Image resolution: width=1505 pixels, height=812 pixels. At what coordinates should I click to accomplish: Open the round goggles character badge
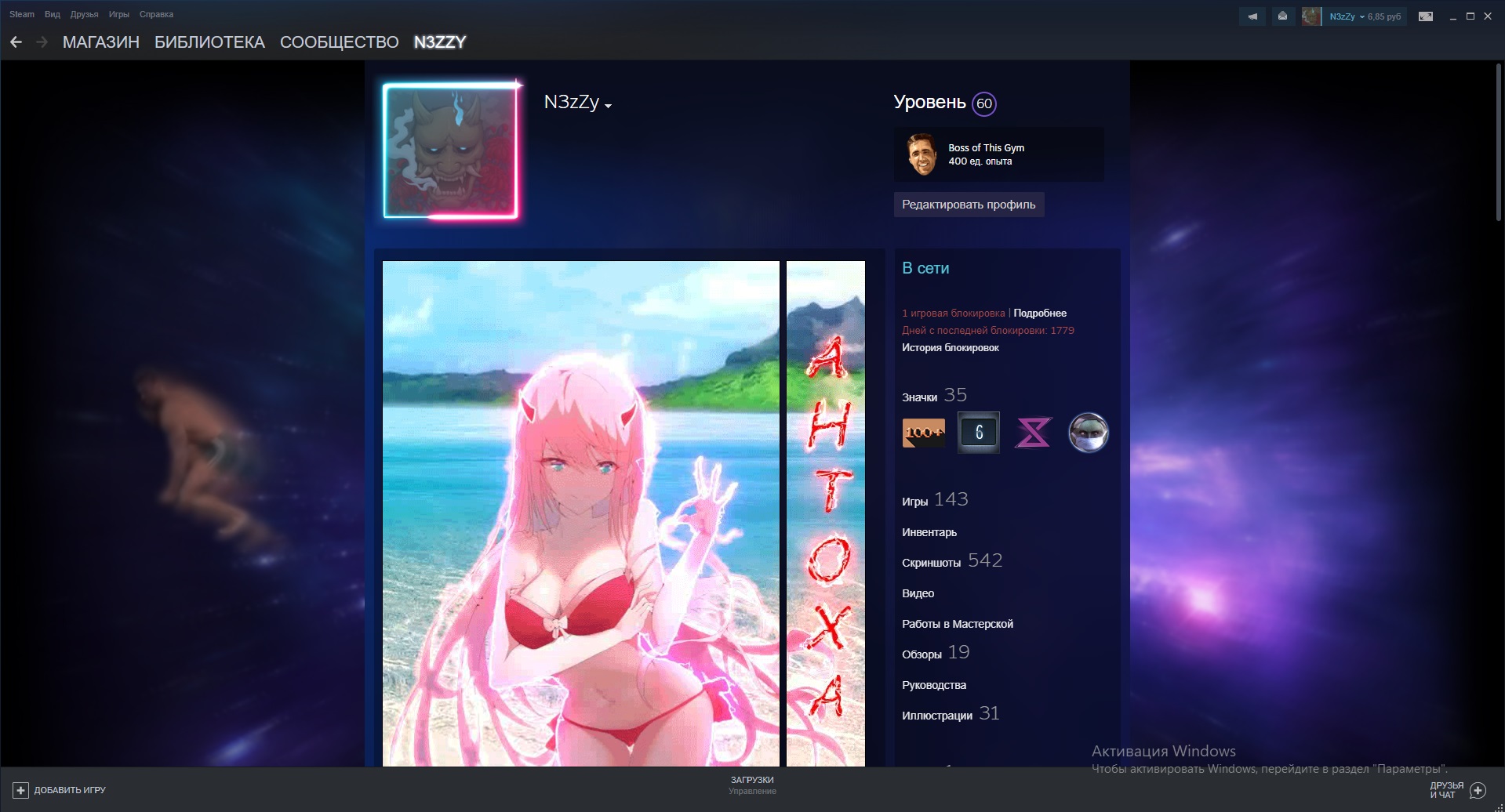[x=1089, y=433]
